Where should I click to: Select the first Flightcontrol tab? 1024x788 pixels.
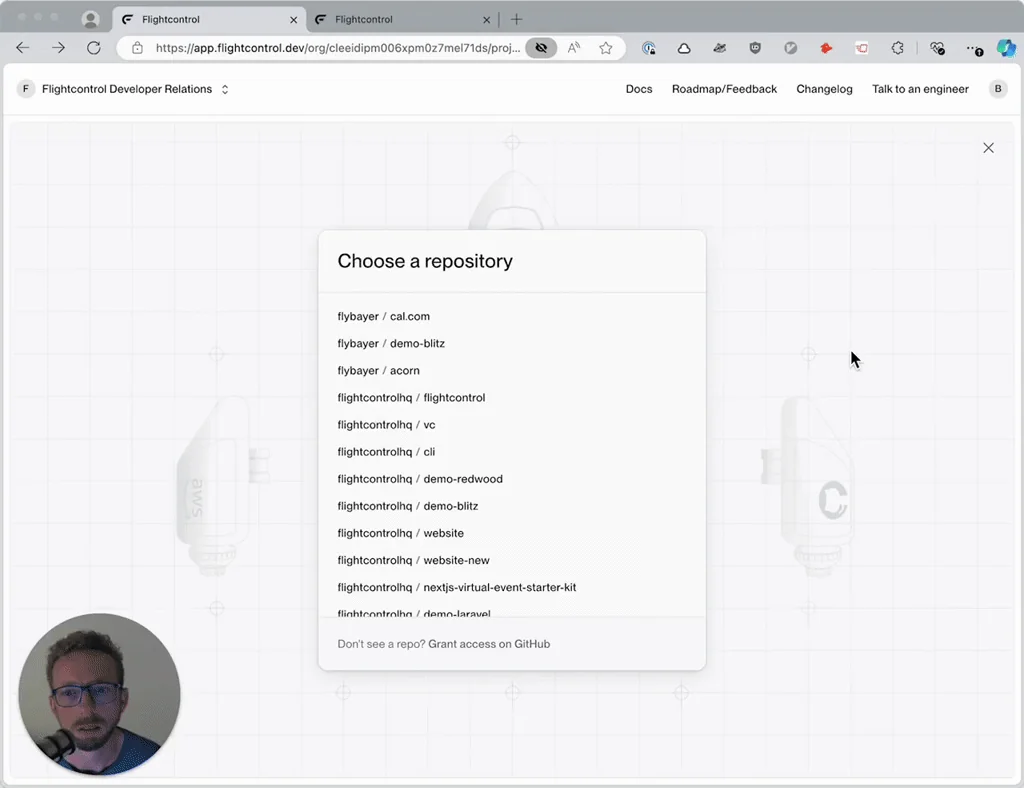[x=209, y=20]
